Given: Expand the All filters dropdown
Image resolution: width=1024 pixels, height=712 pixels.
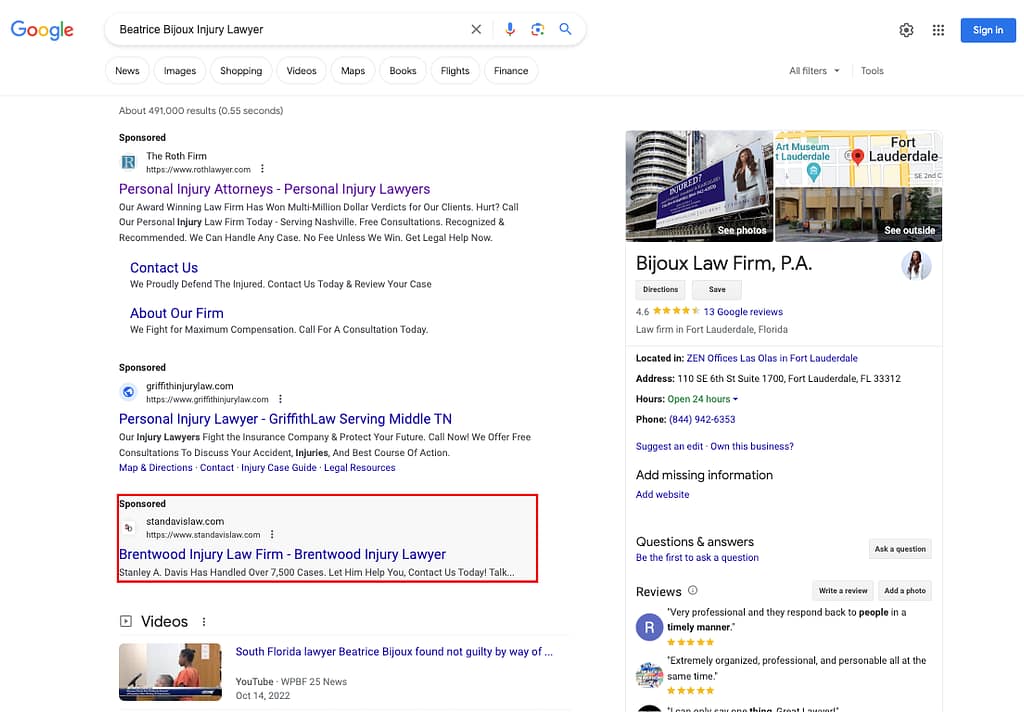Looking at the screenshot, I should [x=814, y=71].
